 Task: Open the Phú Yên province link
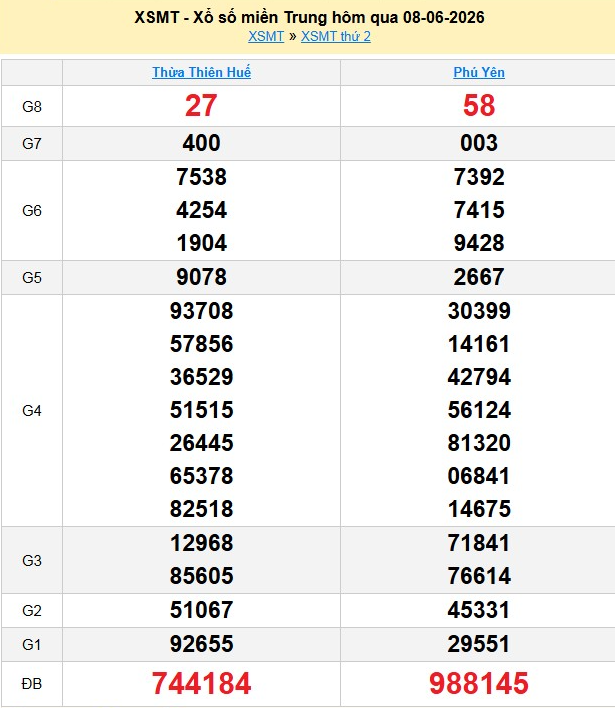pyautogui.click(x=479, y=72)
